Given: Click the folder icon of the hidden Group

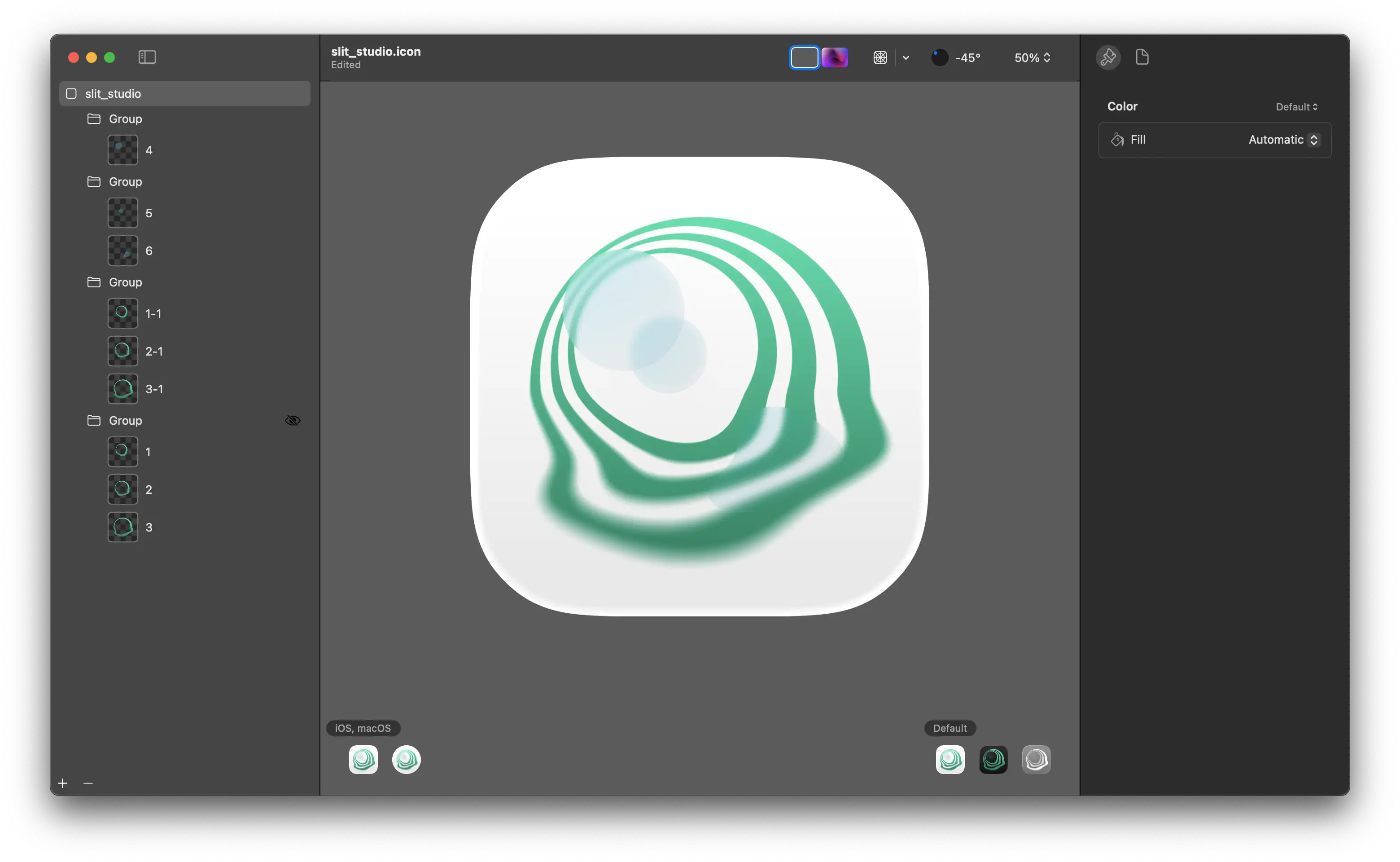Looking at the screenshot, I should coord(94,420).
